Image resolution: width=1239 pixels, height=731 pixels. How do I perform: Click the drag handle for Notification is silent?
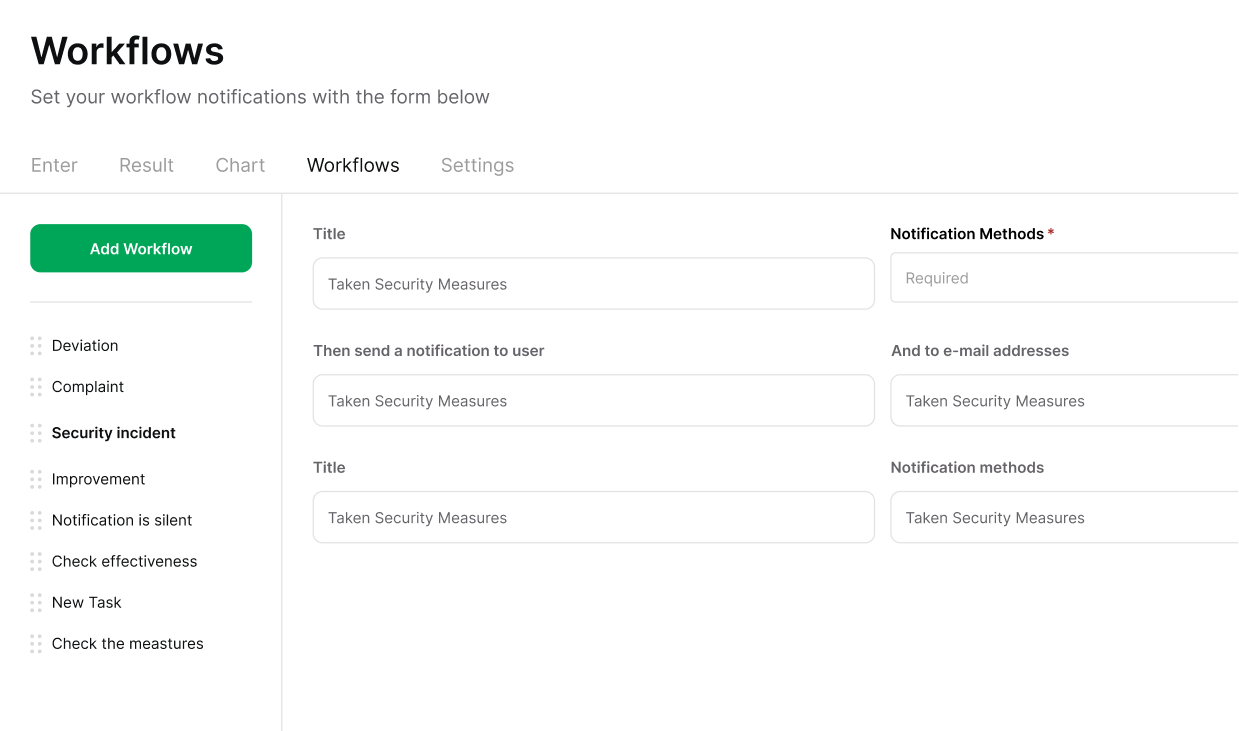tap(36, 520)
